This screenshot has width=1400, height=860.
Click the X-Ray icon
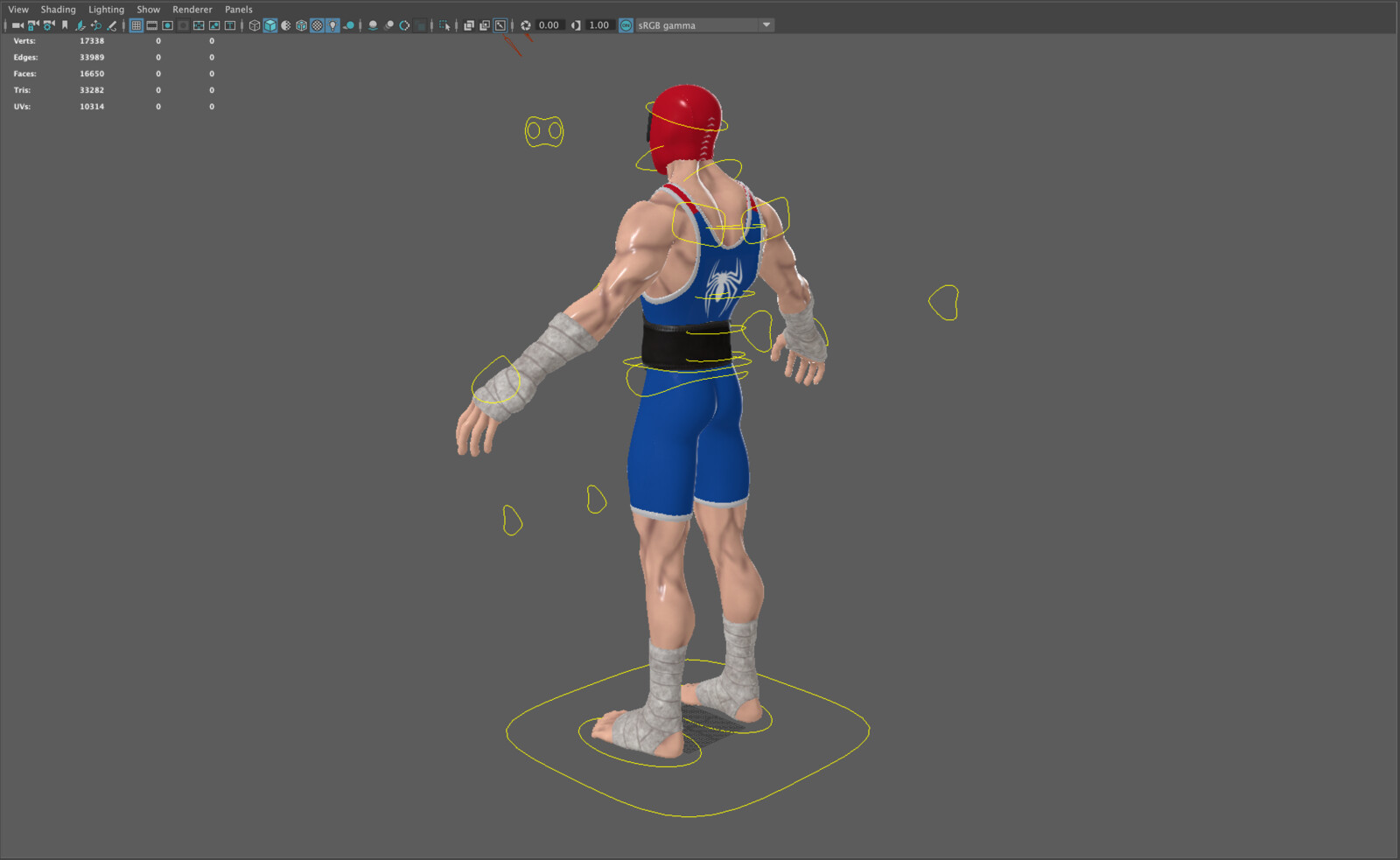[469, 25]
